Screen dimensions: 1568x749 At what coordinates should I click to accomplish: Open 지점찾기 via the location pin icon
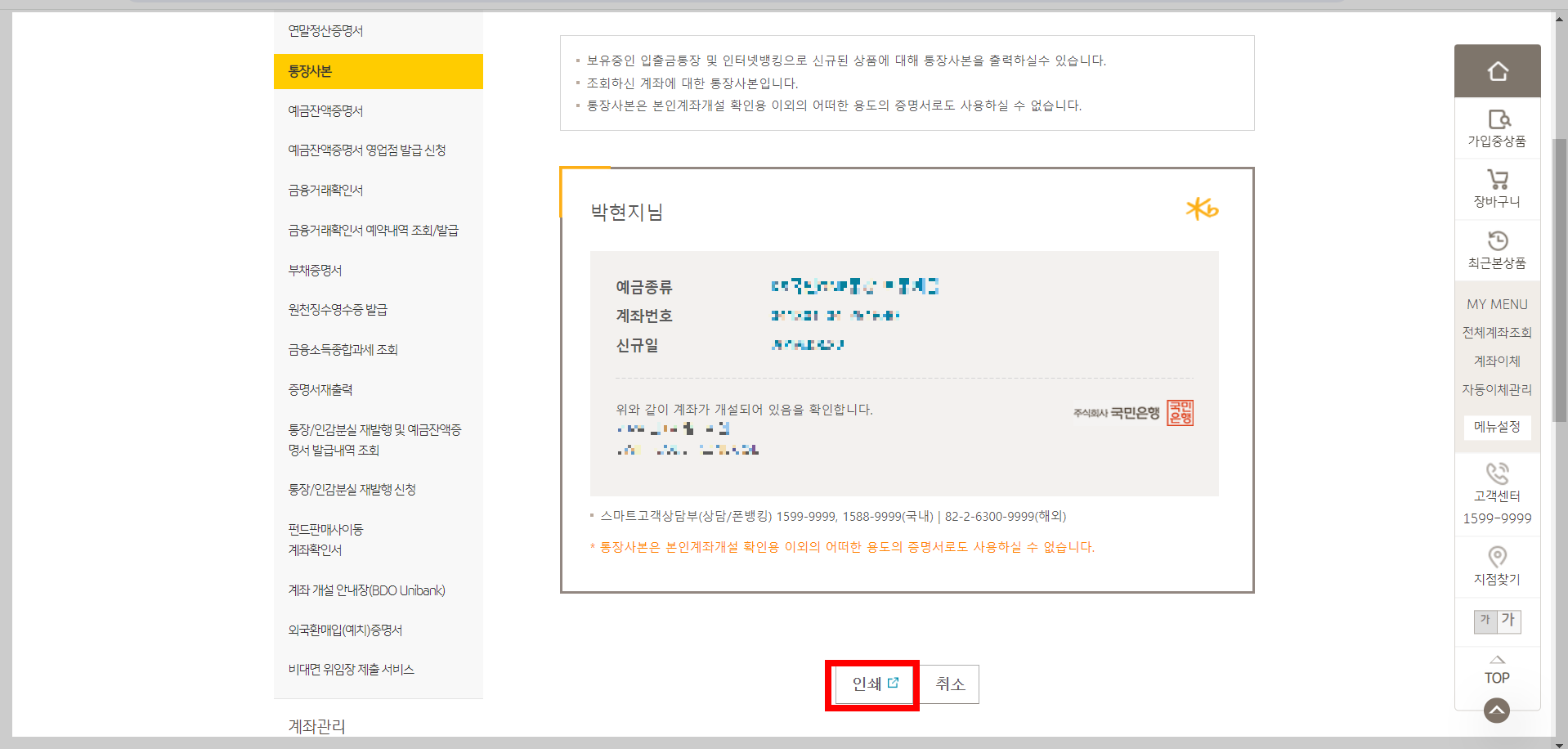1497,557
